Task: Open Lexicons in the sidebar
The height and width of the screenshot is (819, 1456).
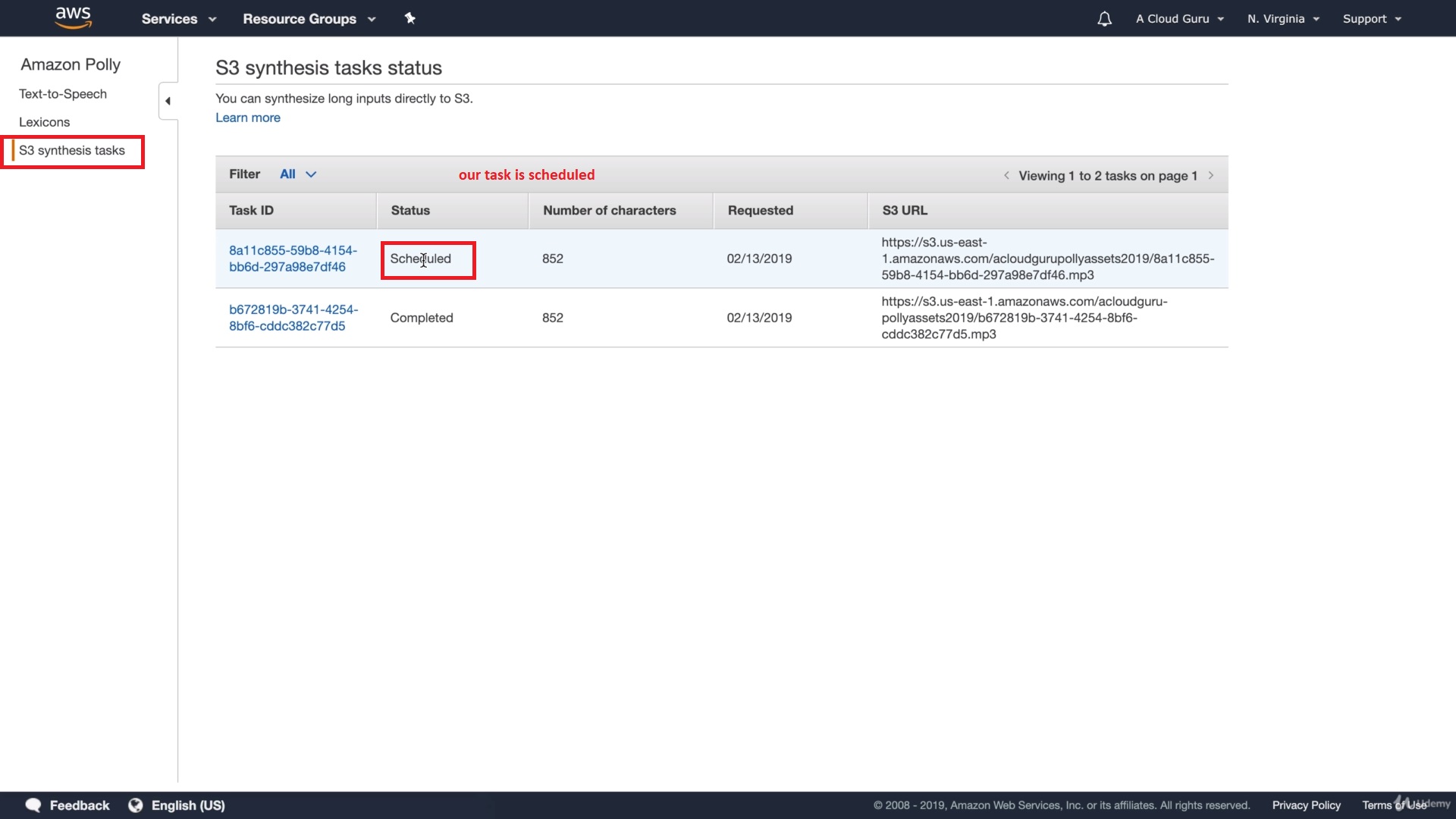Action: click(x=44, y=122)
